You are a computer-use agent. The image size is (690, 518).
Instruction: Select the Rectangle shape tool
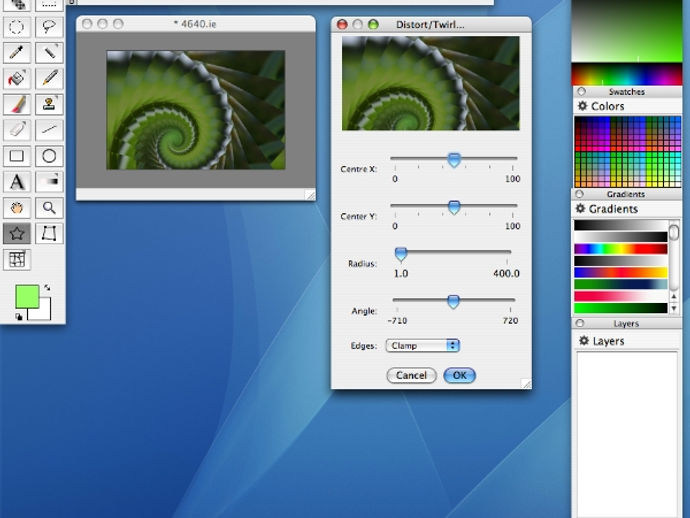[17, 156]
